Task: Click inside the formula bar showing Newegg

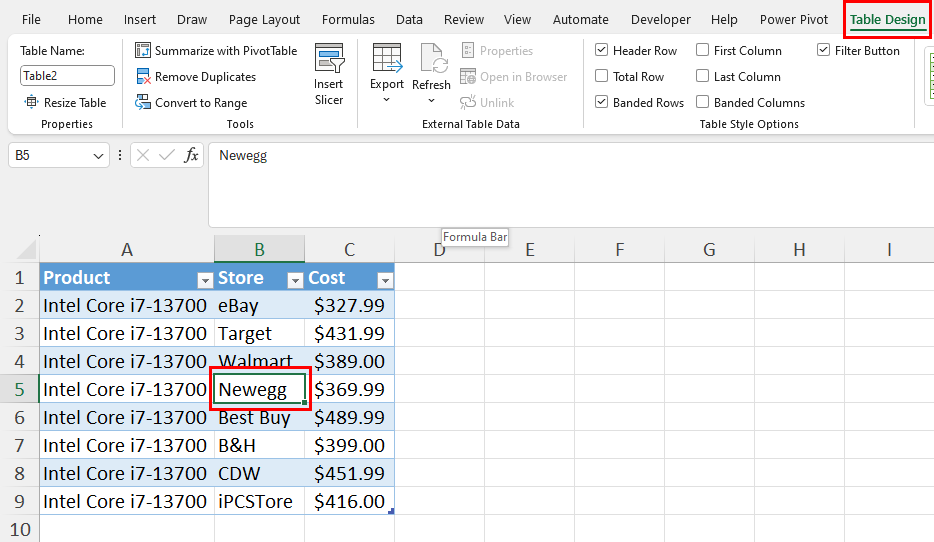Action: [571, 185]
